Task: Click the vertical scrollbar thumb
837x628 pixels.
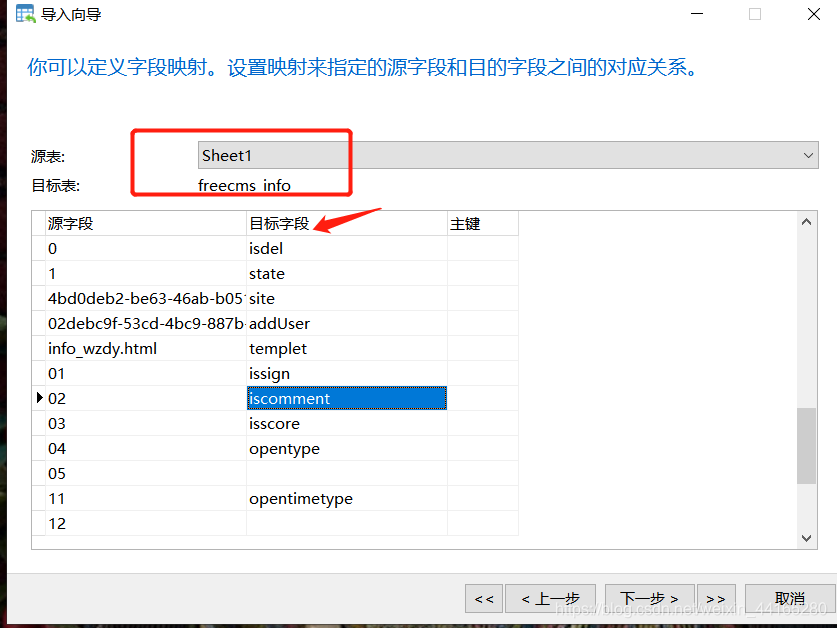Action: point(807,446)
